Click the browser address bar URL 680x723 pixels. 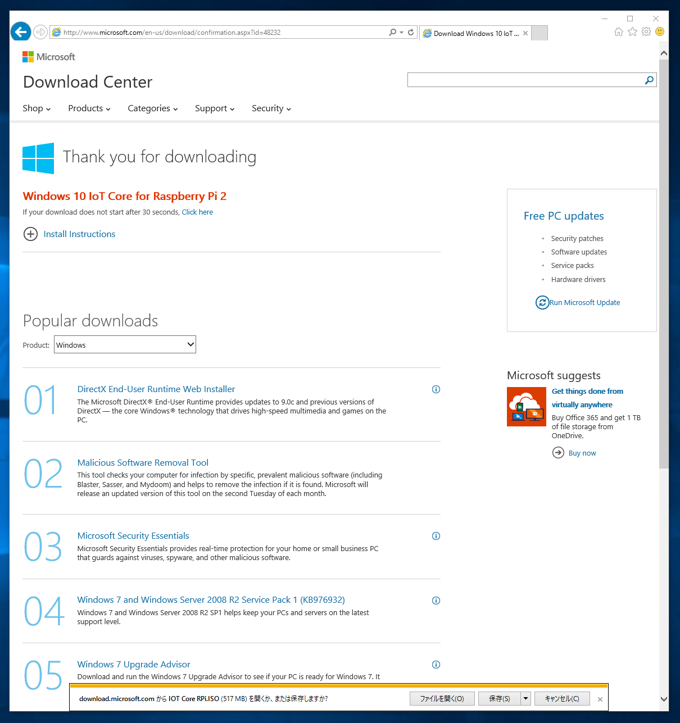tap(172, 32)
